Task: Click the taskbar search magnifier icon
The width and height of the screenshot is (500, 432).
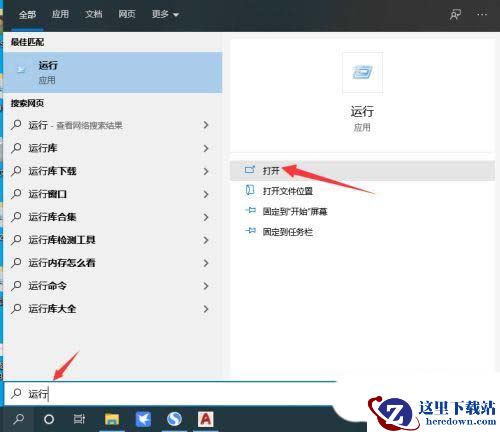Action: pyautogui.click(x=18, y=419)
